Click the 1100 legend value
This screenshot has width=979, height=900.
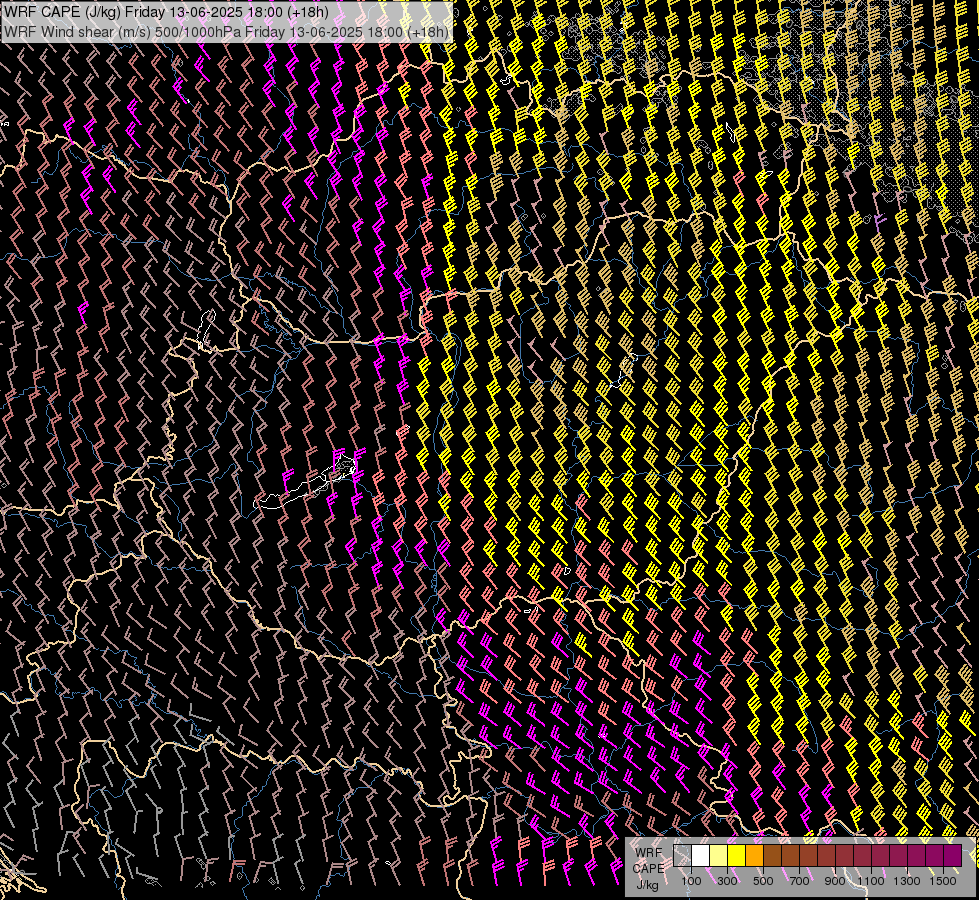[x=870, y=881]
